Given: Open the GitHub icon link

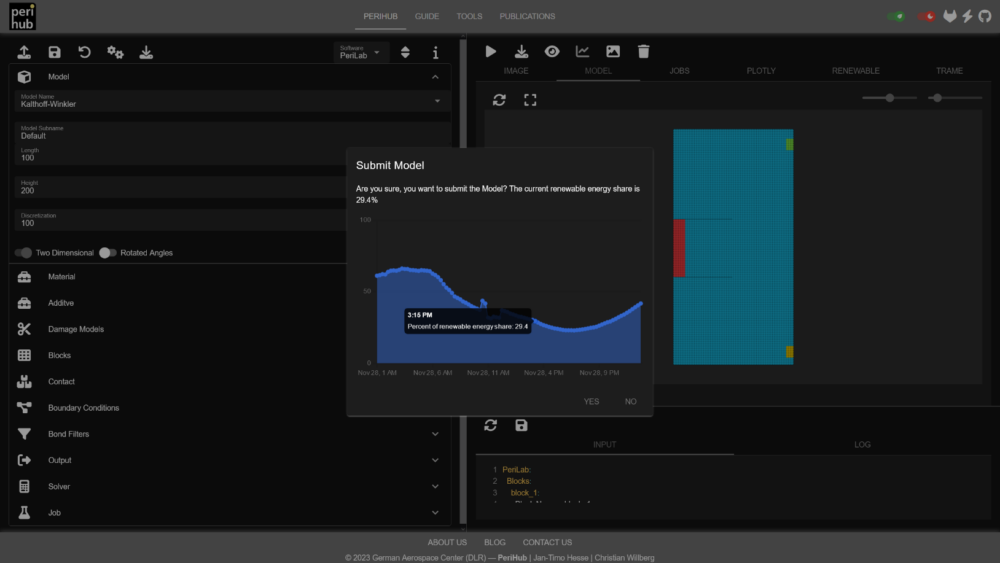Looking at the screenshot, I should pyautogui.click(x=984, y=17).
